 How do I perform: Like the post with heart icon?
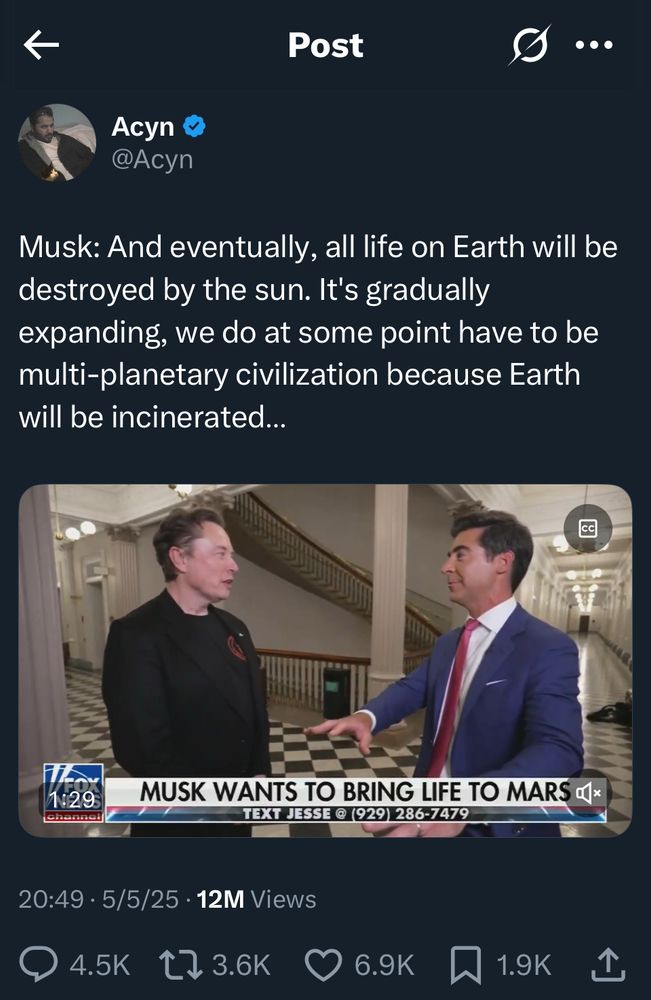(323, 964)
